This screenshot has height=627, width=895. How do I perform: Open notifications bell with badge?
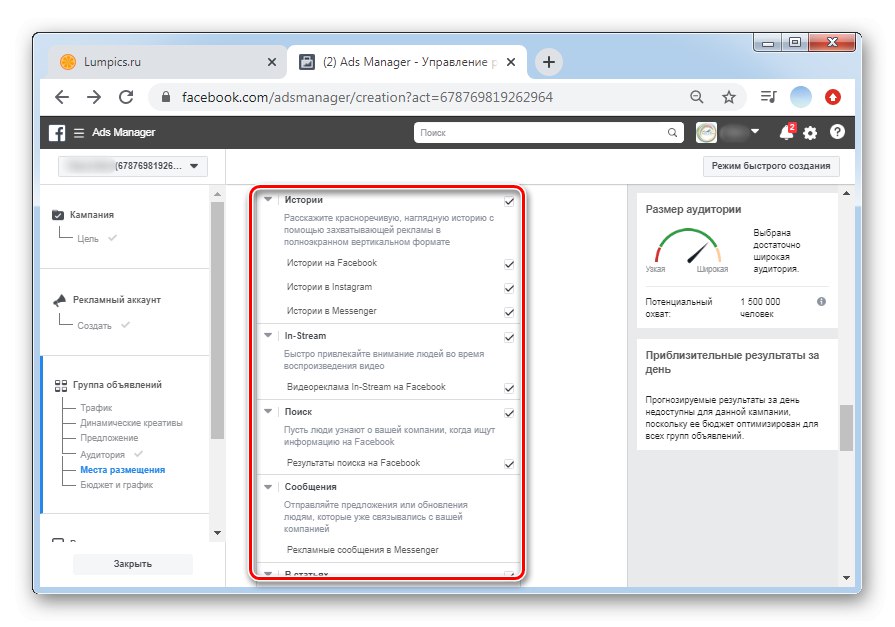pos(787,132)
